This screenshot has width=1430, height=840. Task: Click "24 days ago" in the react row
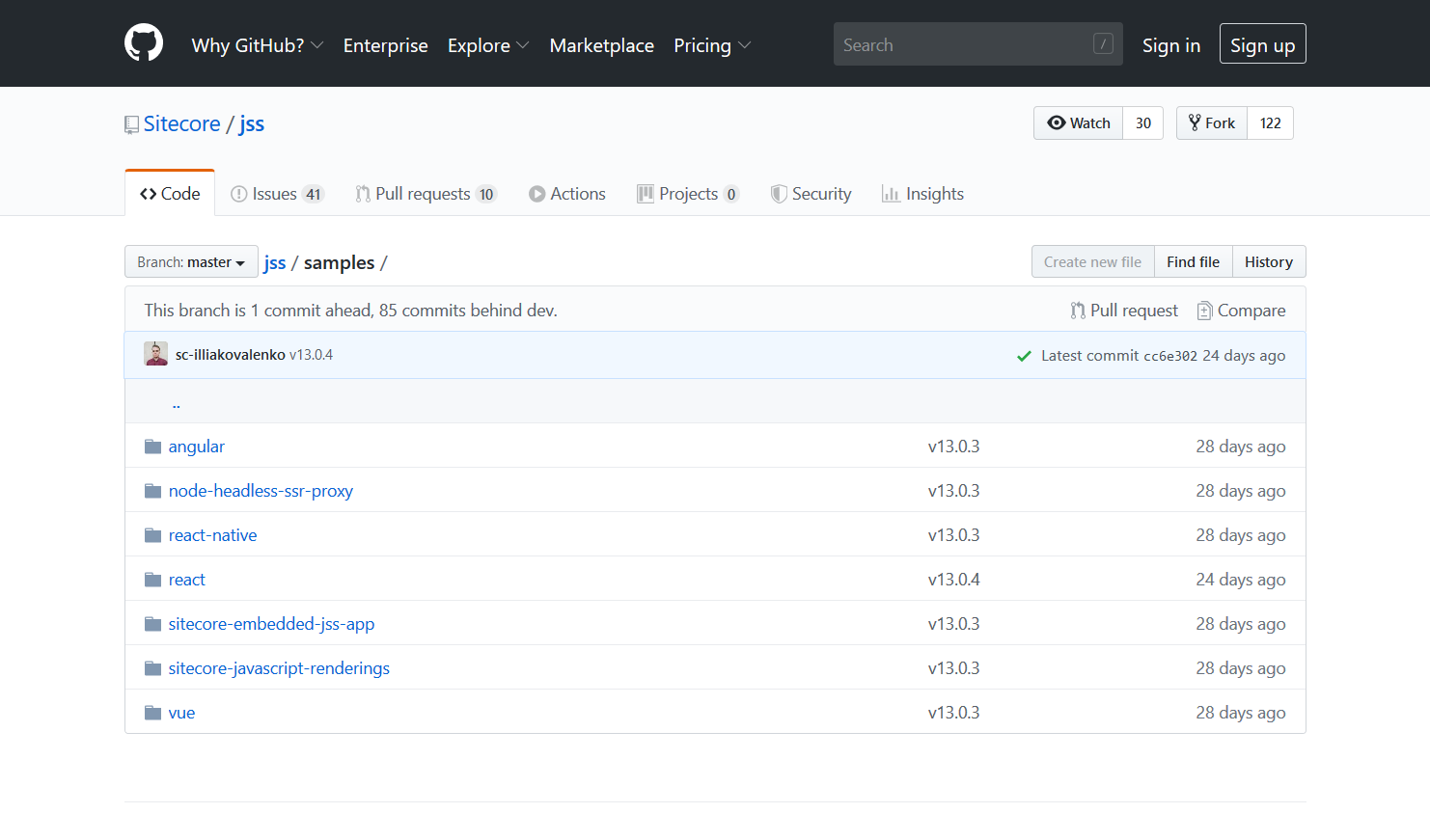tap(1241, 580)
